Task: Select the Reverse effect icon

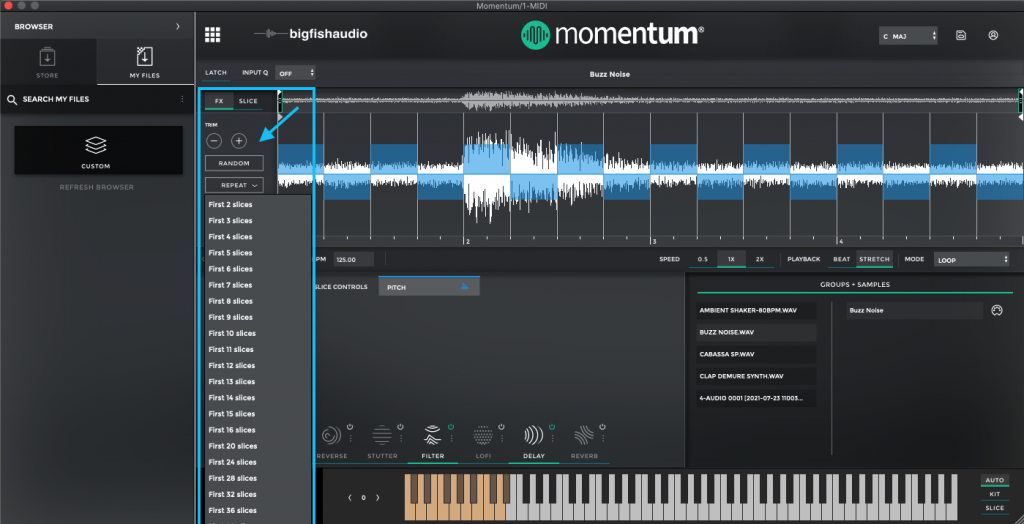Action: [331, 434]
